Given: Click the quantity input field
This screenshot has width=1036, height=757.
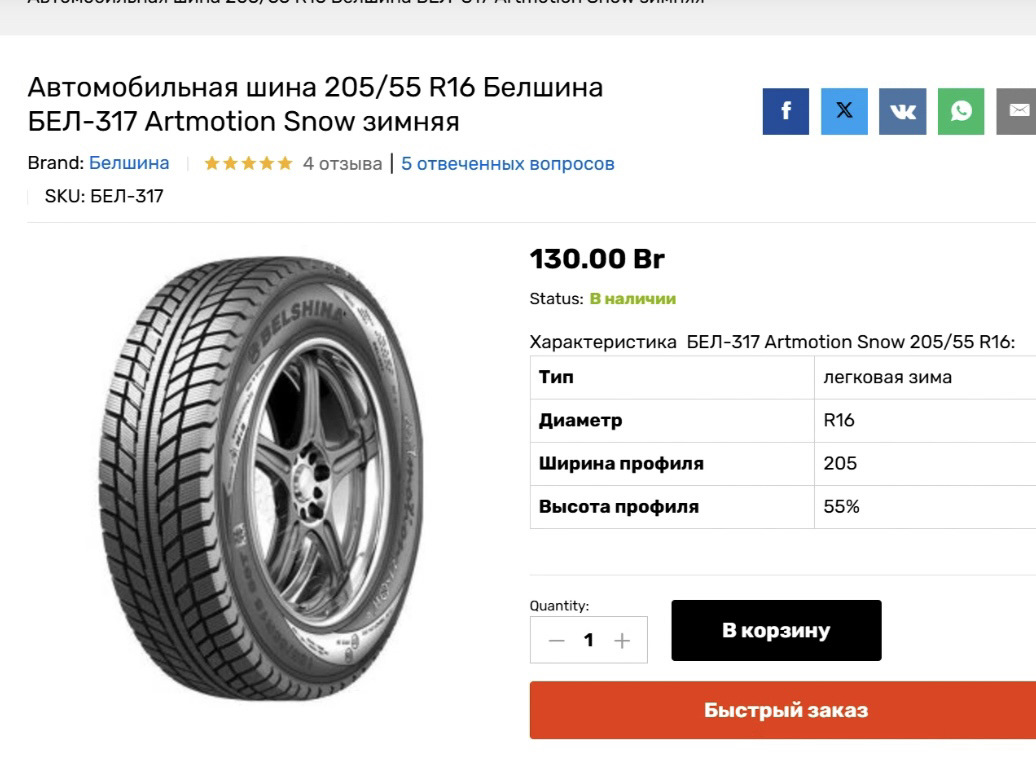Looking at the screenshot, I should [x=589, y=640].
